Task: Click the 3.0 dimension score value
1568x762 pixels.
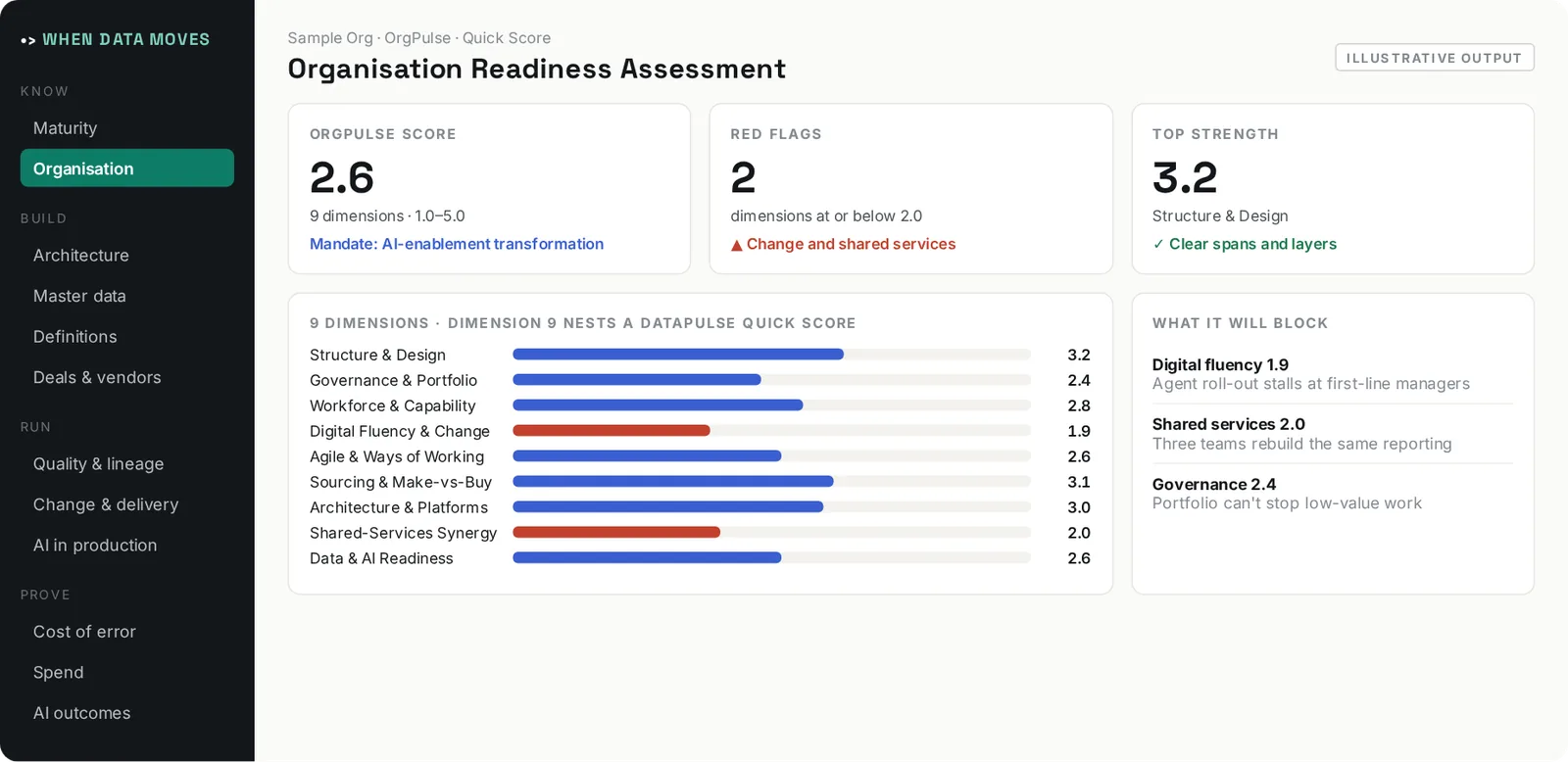Action: pyautogui.click(x=1079, y=507)
